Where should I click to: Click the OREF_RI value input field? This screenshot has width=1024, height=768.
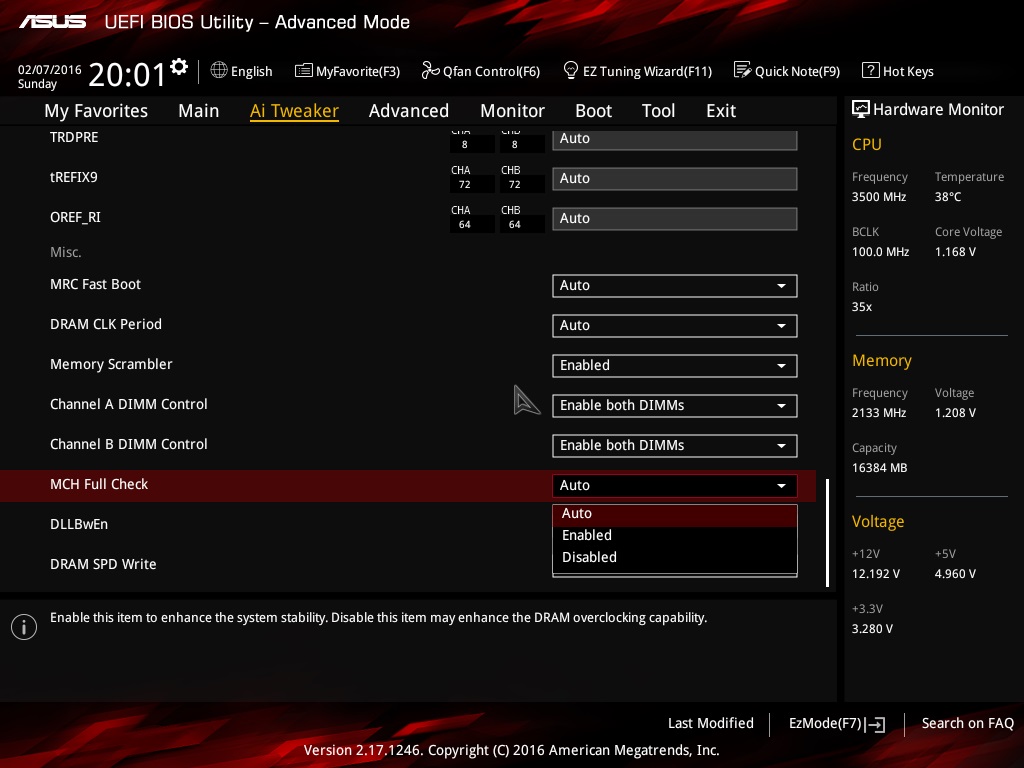tap(675, 219)
